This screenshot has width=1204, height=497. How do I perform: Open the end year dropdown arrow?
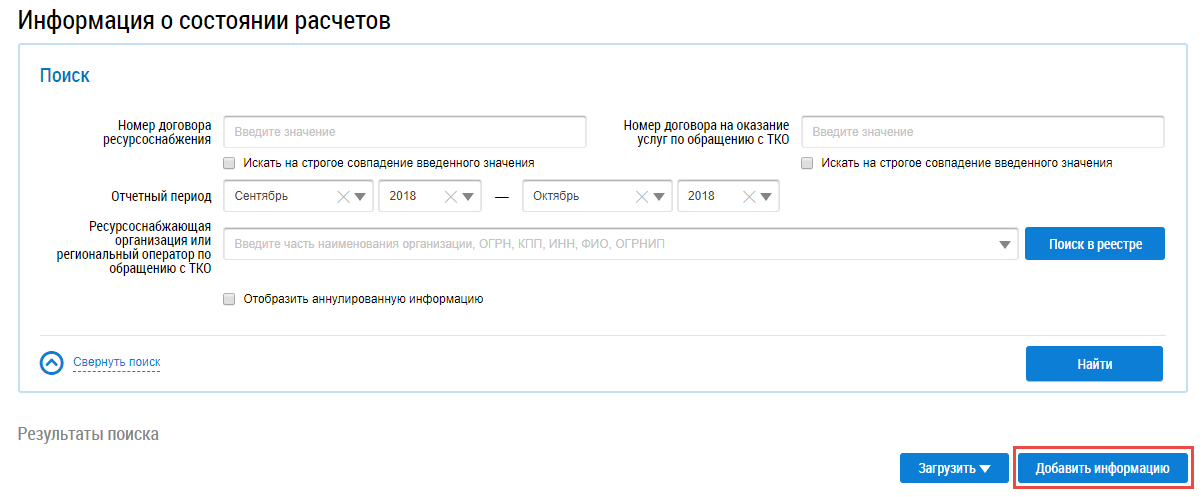point(765,196)
